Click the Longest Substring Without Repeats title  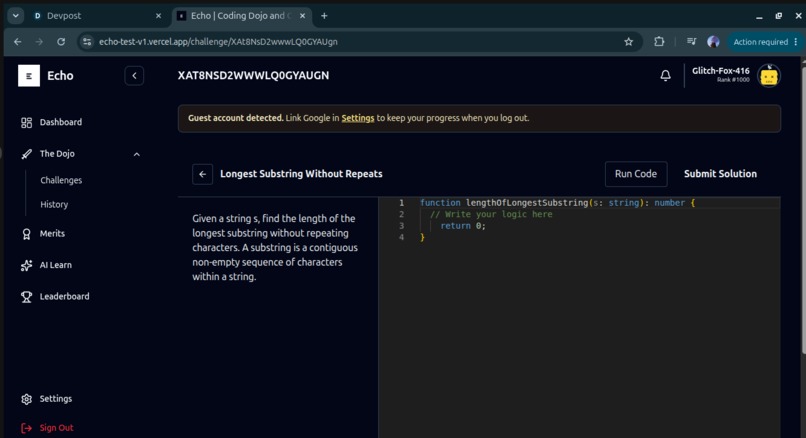click(x=301, y=174)
